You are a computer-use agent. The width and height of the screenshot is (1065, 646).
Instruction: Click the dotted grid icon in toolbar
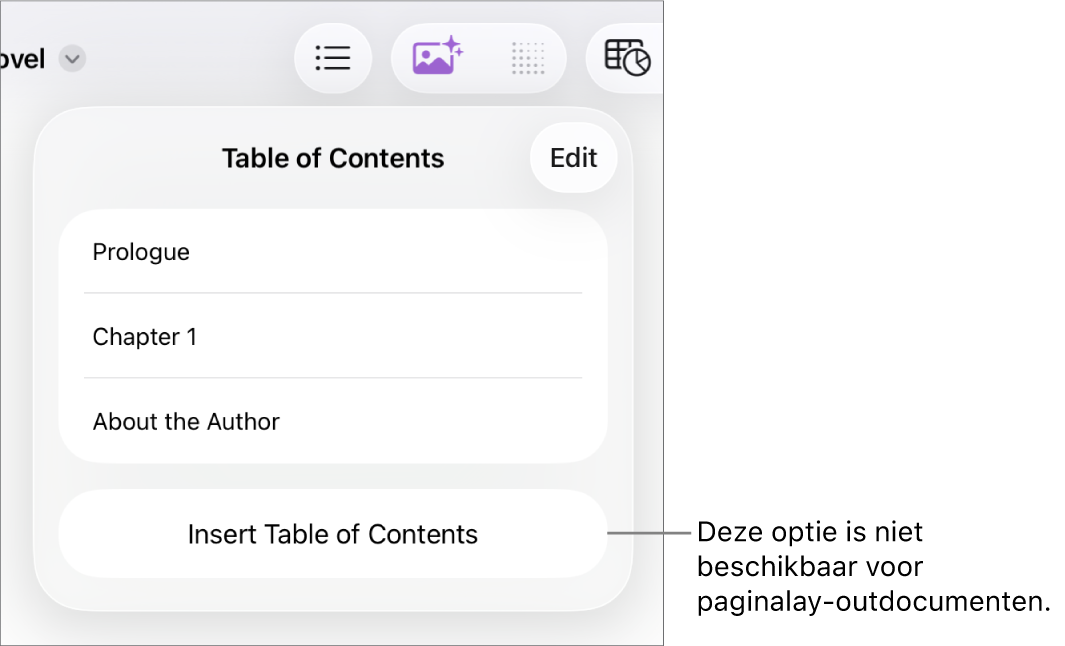tap(527, 58)
